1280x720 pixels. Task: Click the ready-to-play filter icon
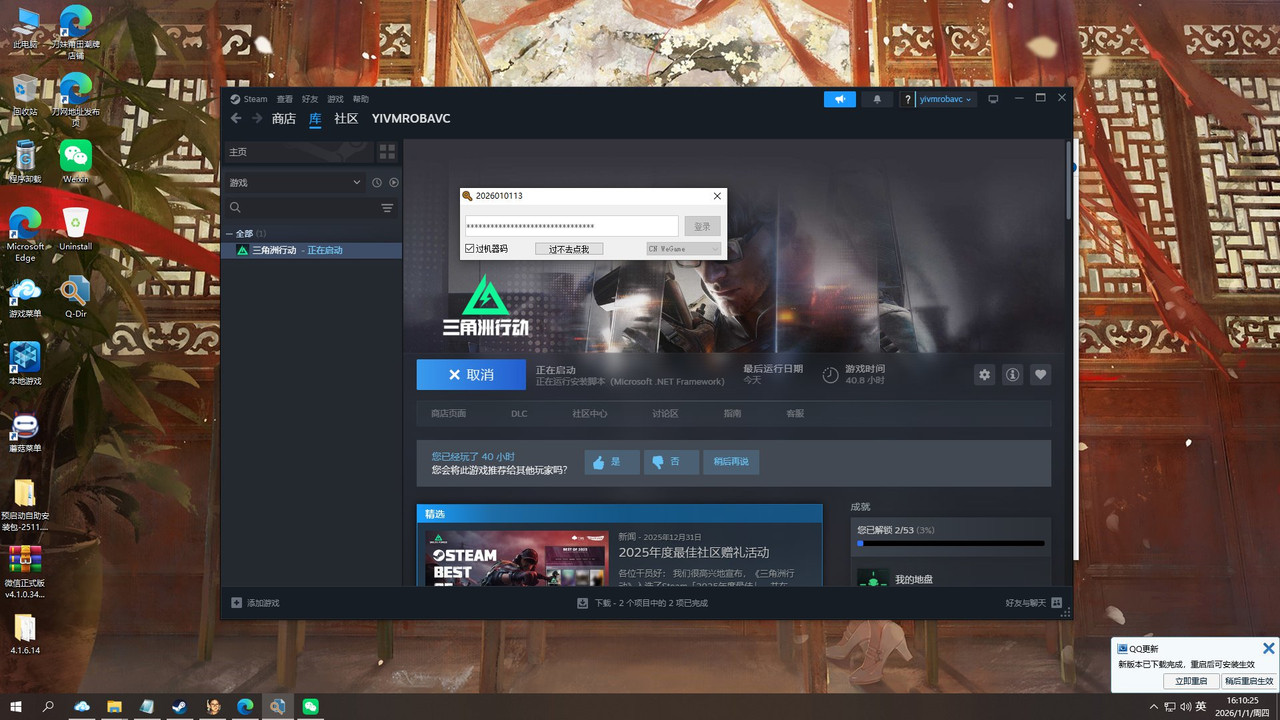(x=394, y=183)
